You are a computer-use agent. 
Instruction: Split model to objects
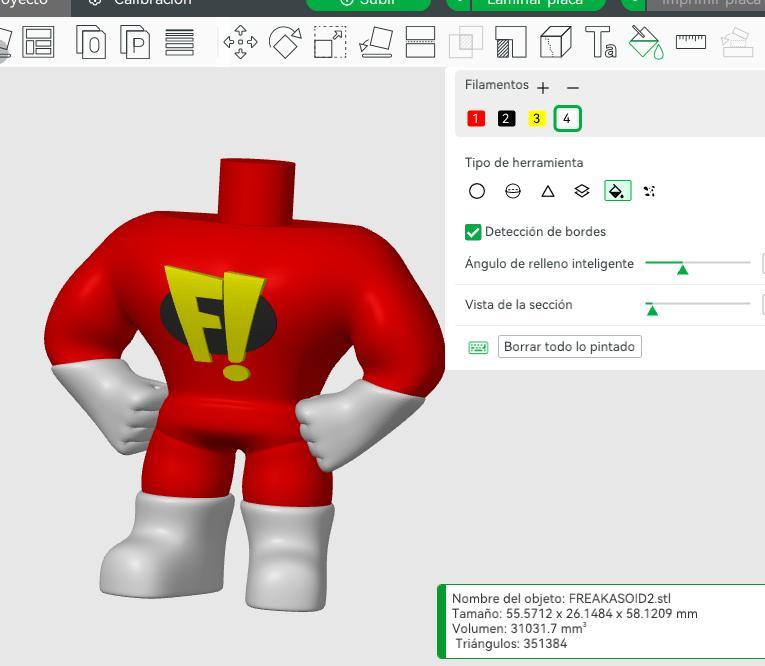point(91,42)
